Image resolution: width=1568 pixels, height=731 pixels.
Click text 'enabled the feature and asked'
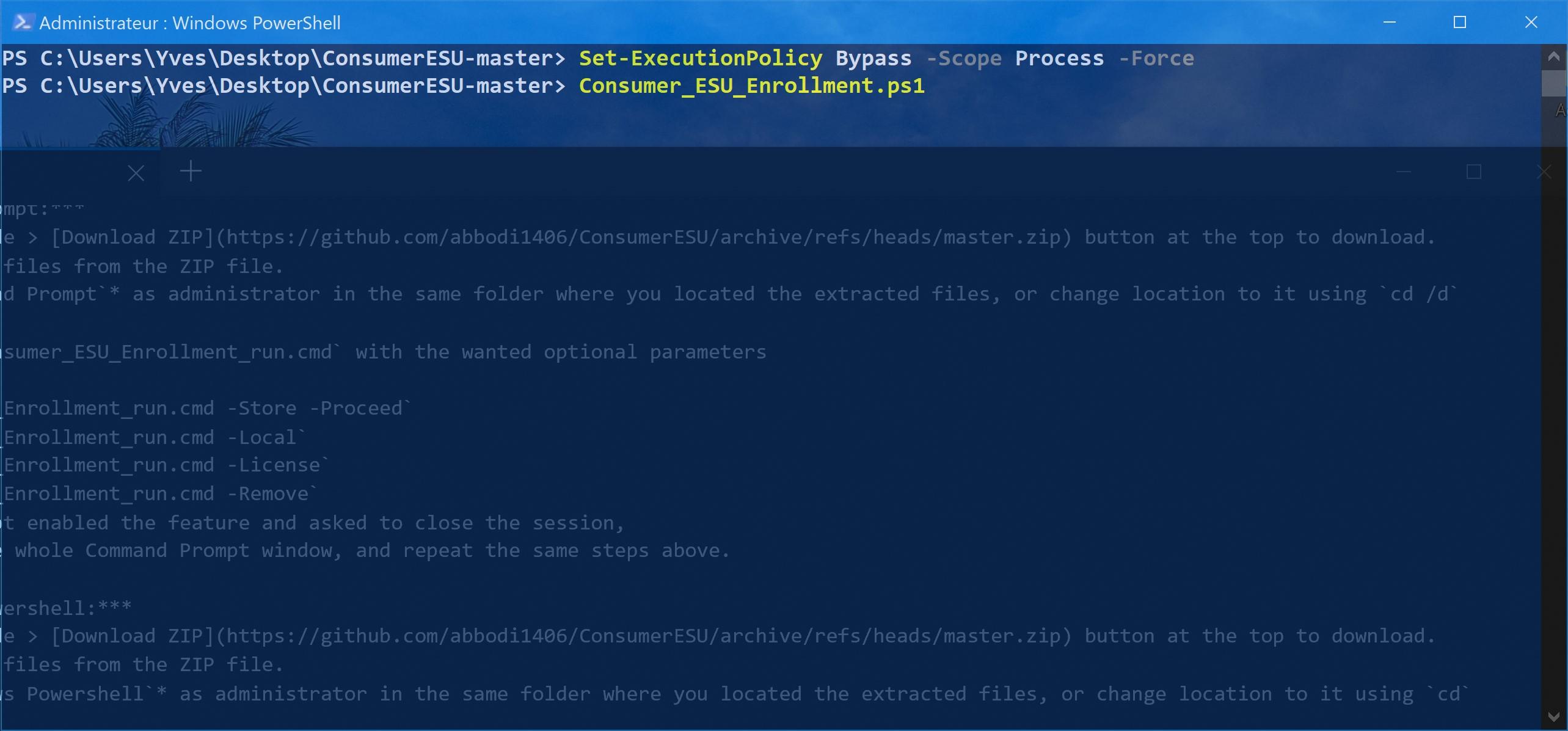click(x=196, y=523)
